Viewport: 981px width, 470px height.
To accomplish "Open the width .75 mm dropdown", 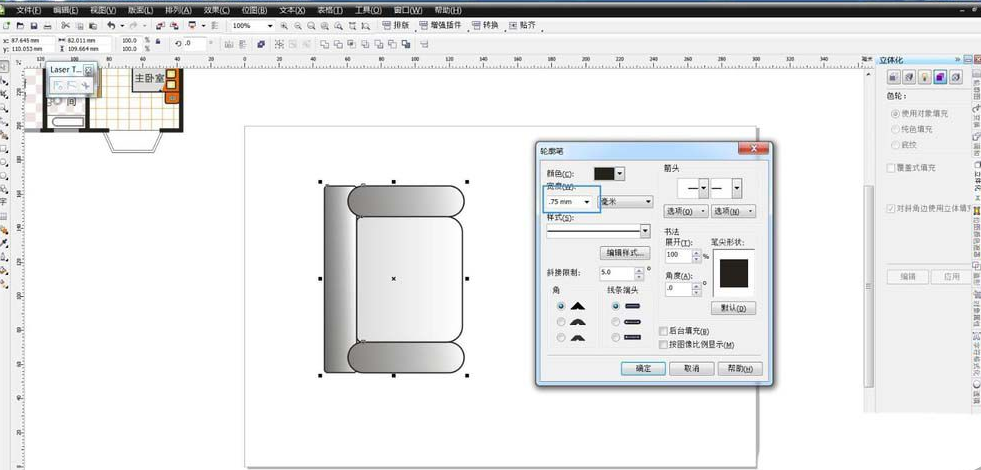I will tap(587, 202).
